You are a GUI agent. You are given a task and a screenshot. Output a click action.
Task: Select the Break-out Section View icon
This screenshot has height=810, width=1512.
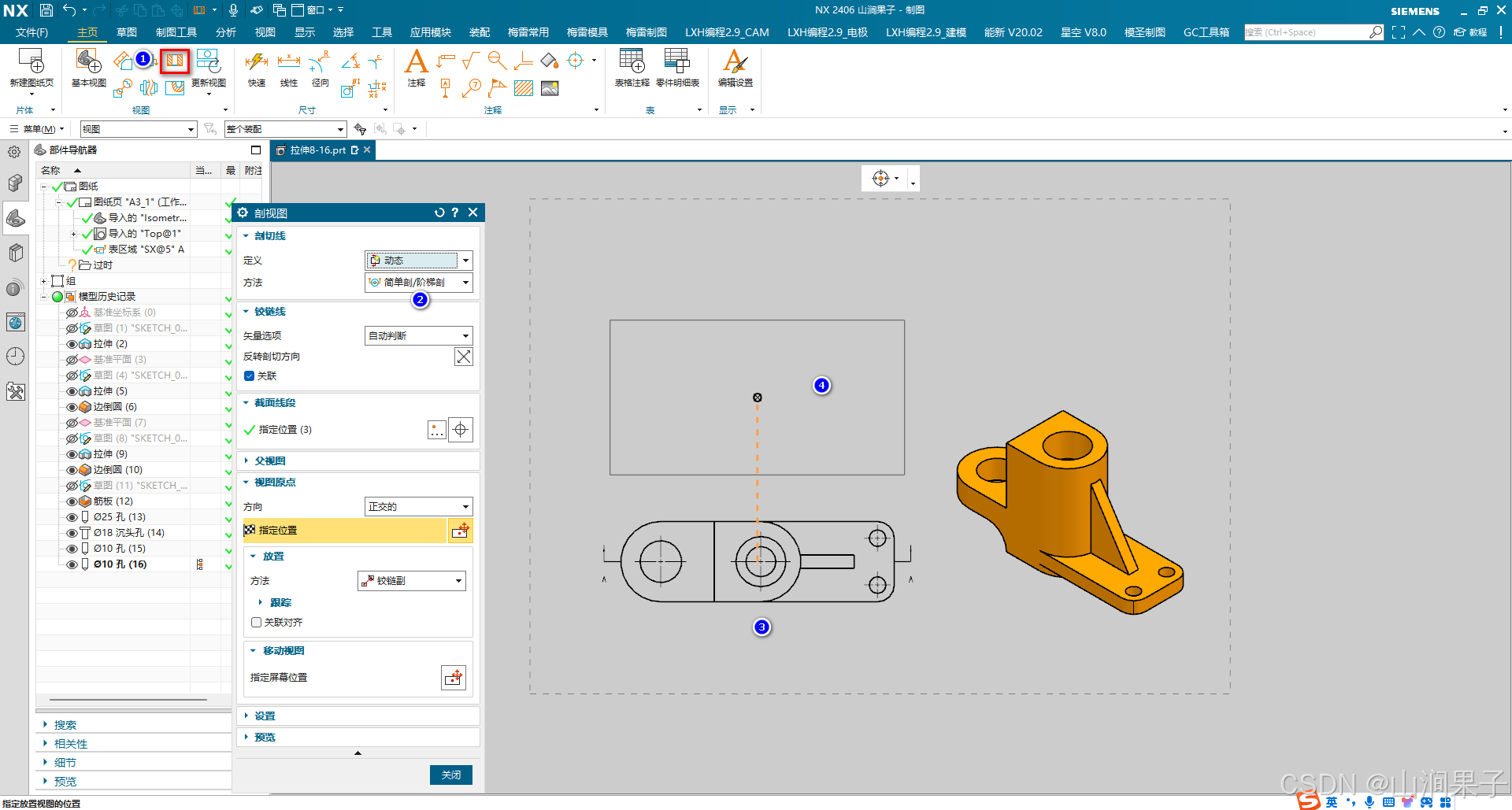pyautogui.click(x=175, y=88)
